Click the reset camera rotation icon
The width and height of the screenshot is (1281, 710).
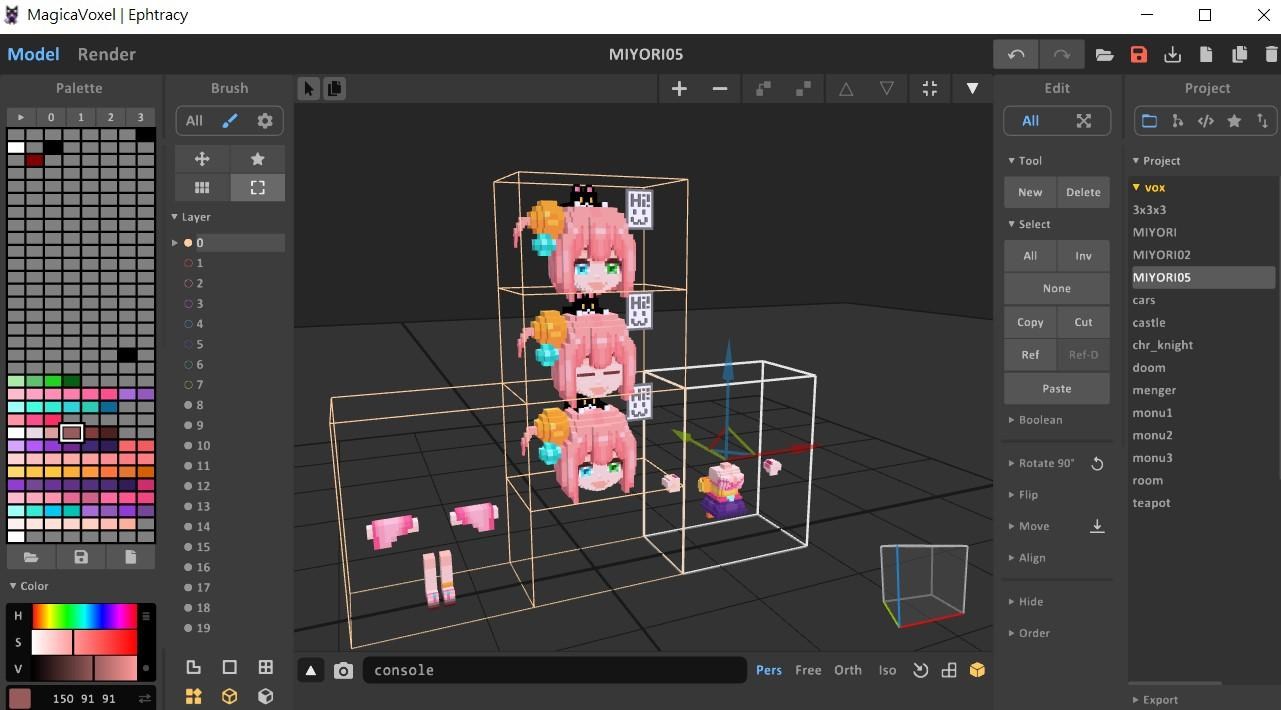coord(920,671)
